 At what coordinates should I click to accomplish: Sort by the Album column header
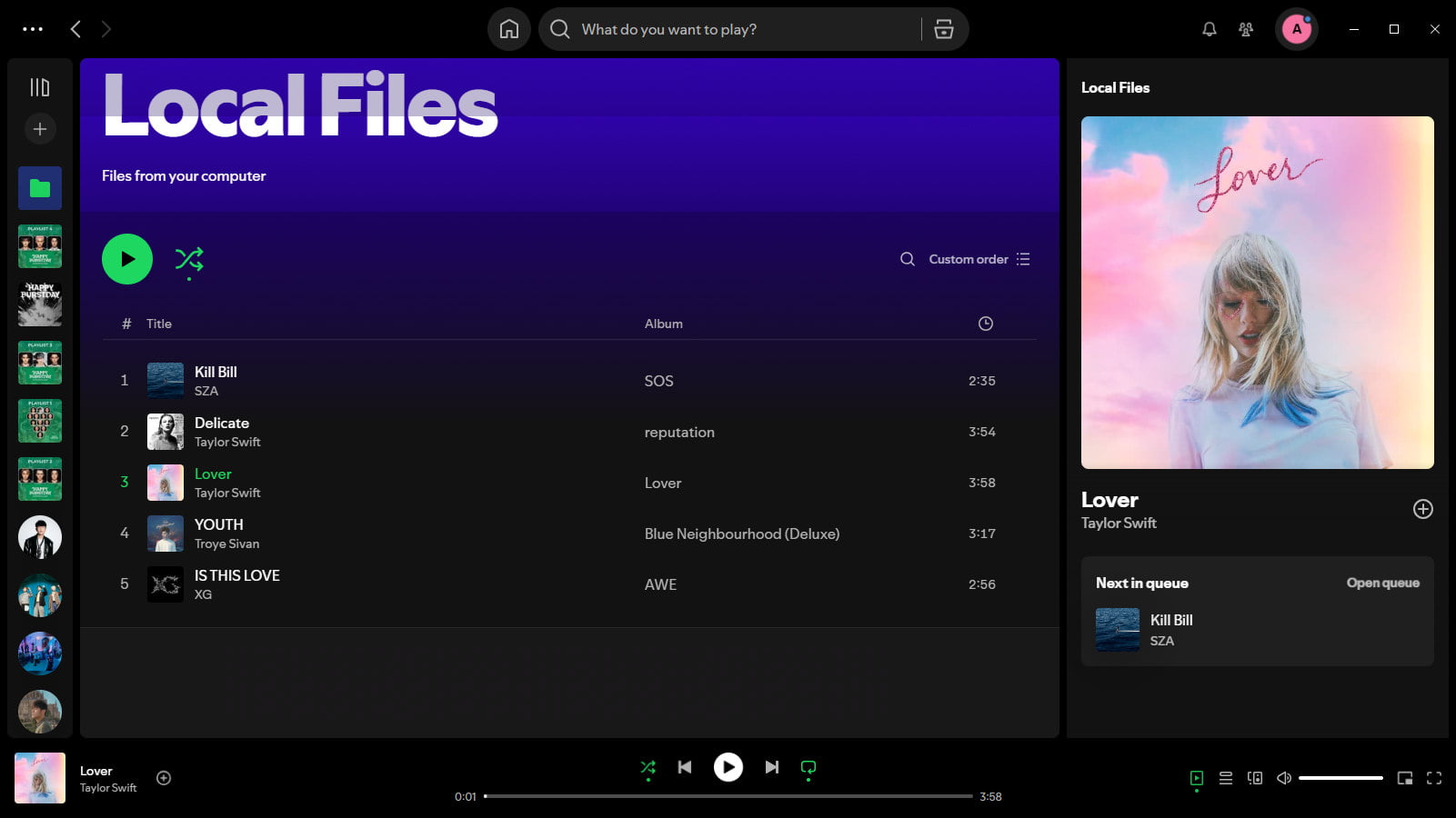click(664, 324)
